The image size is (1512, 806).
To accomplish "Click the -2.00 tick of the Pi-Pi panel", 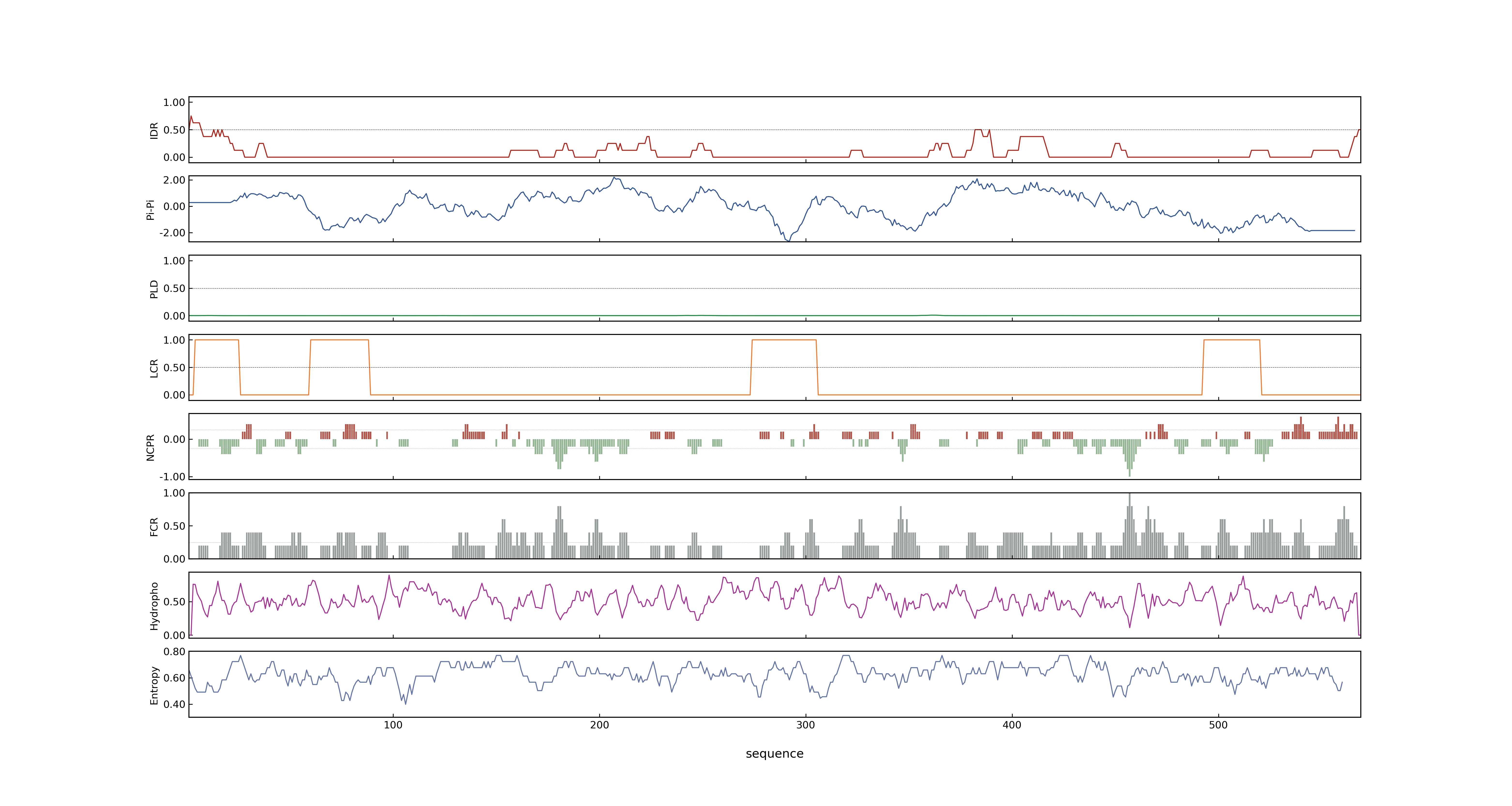I will click(x=172, y=233).
